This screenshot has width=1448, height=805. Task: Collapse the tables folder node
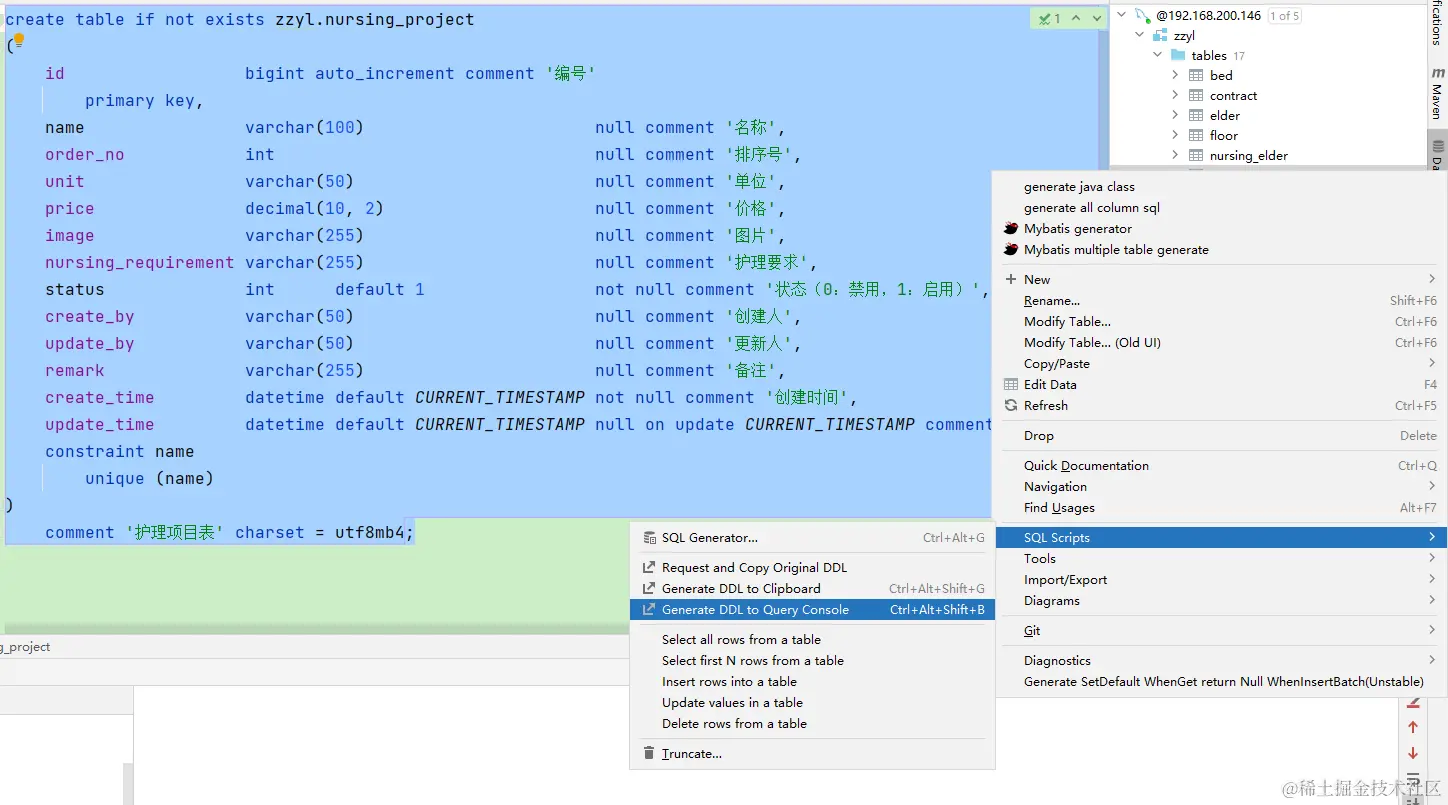click(x=1158, y=56)
